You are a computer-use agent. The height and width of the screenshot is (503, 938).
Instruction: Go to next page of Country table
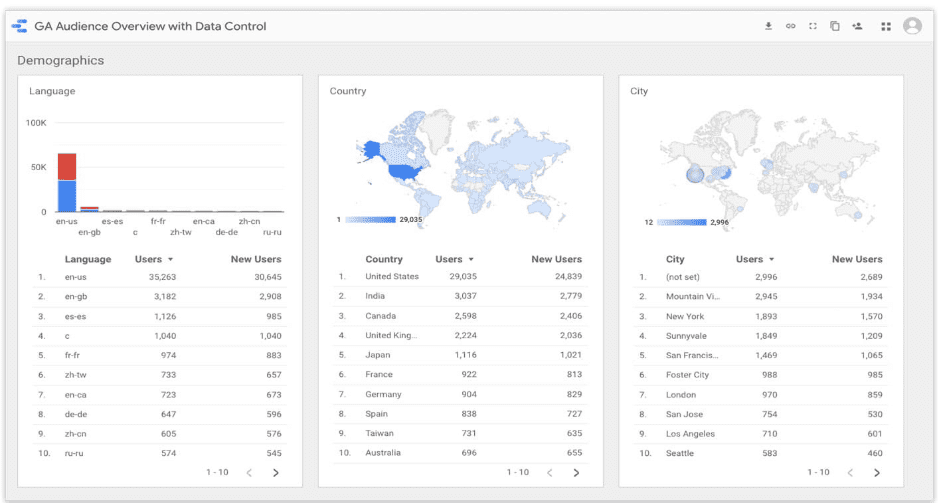click(x=576, y=472)
